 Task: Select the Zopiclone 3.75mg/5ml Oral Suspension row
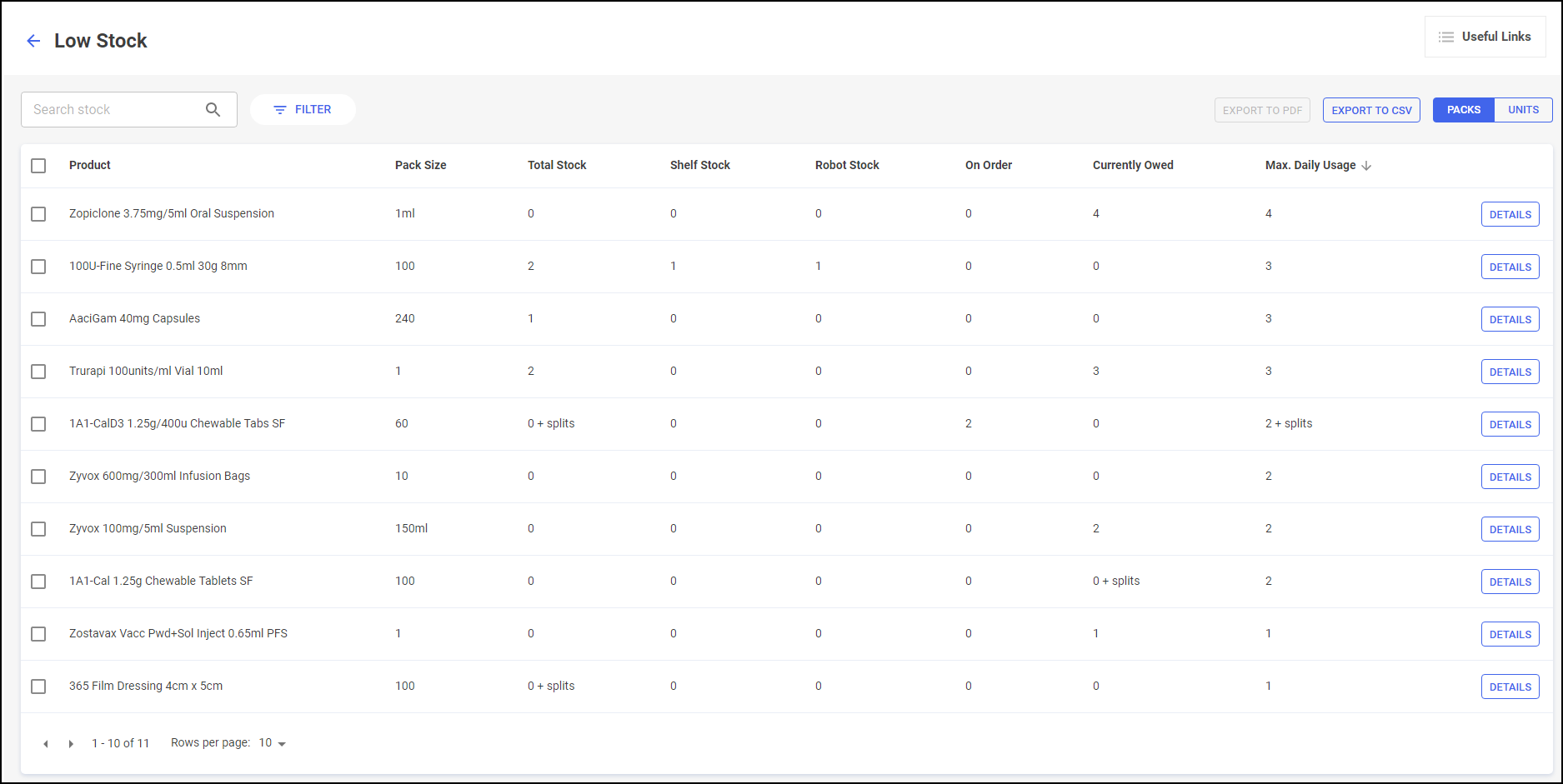tap(38, 214)
